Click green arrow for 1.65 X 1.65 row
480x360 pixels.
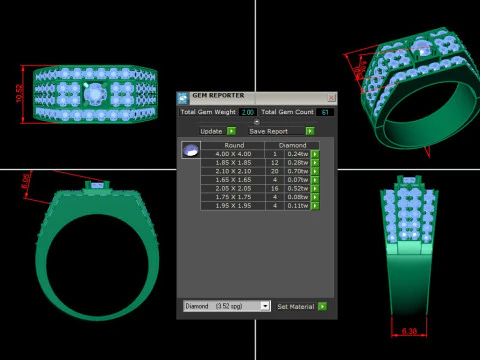tap(315, 180)
